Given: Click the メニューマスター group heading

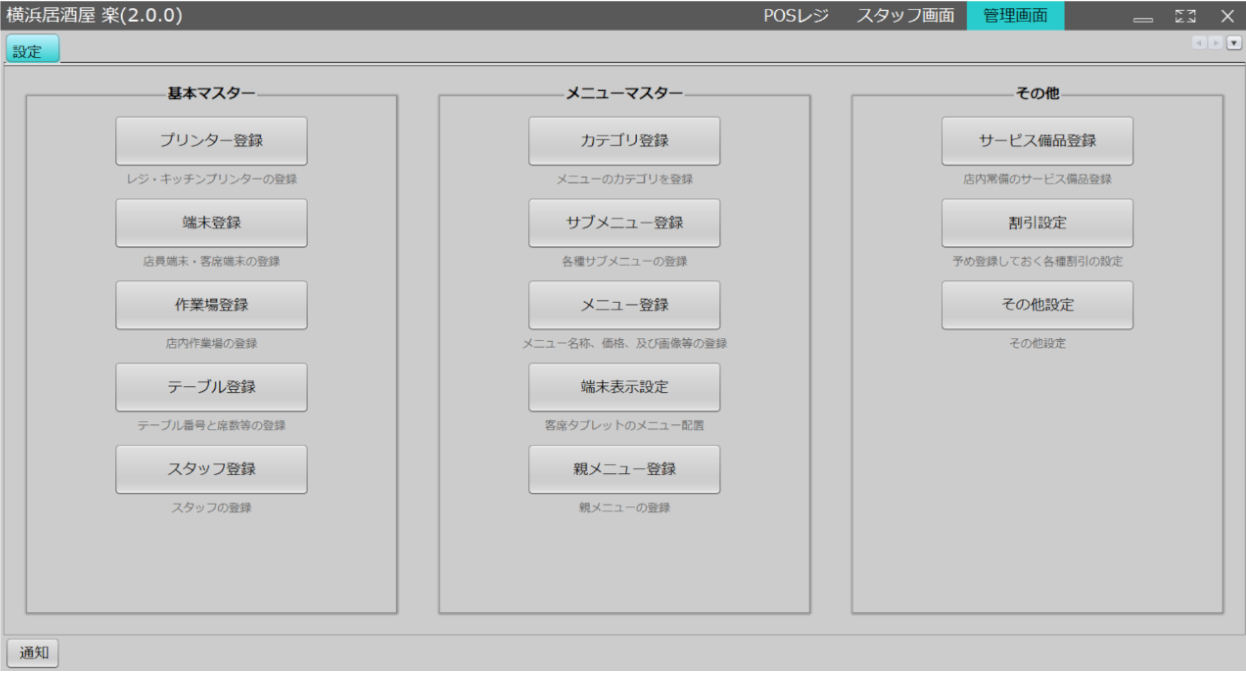Looking at the screenshot, I should (x=624, y=93).
